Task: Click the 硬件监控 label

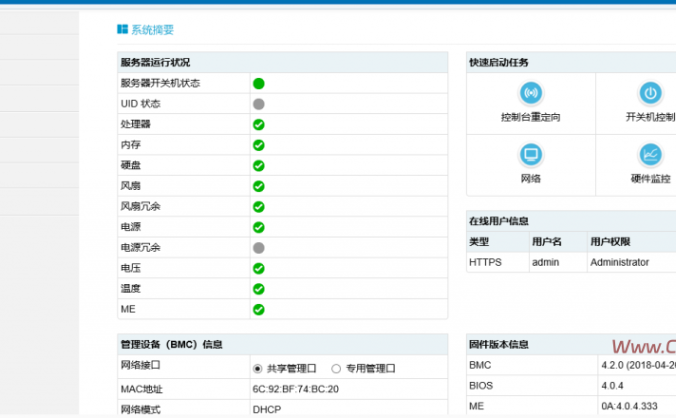Action: tap(651, 178)
